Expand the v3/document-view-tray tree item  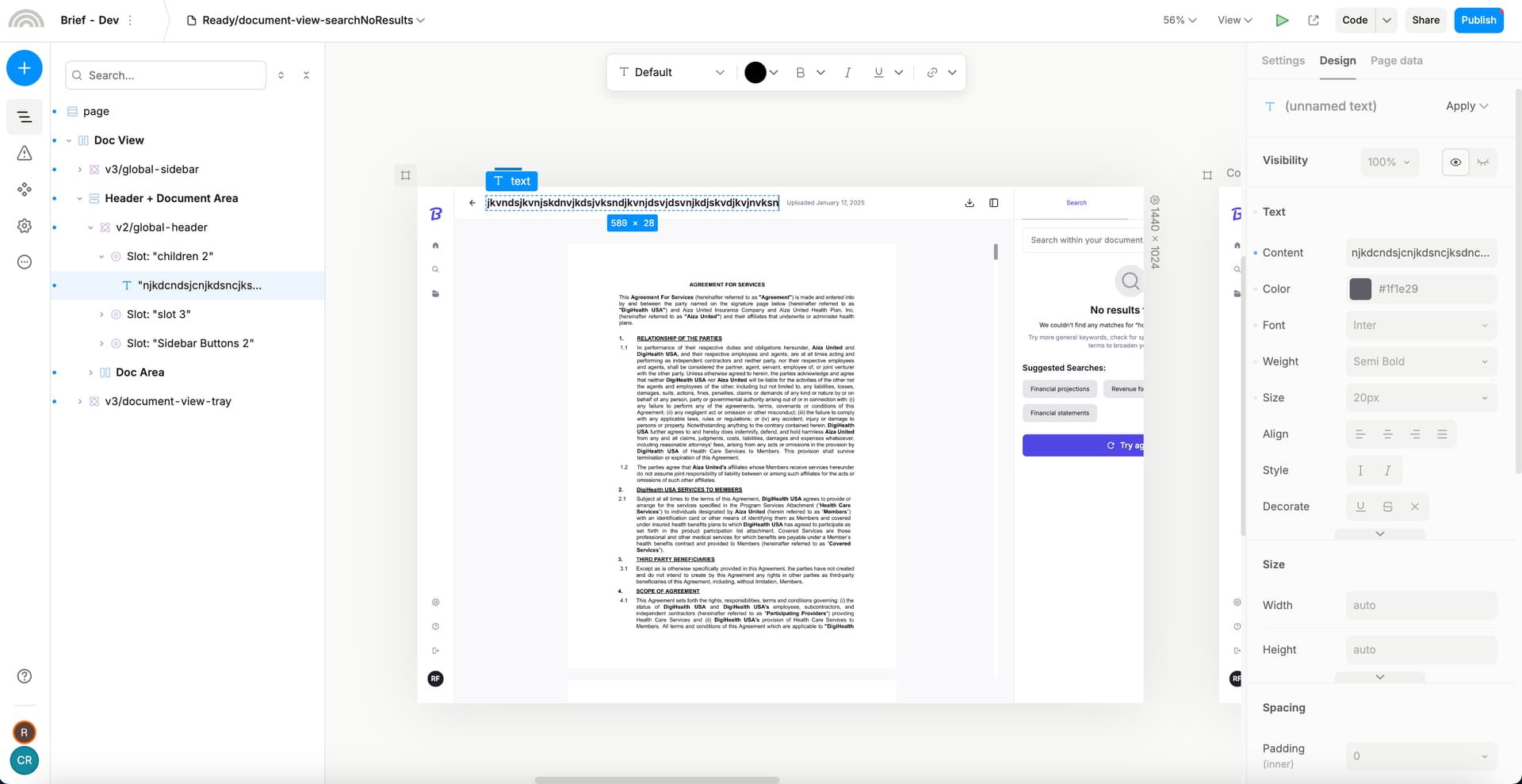[x=79, y=402]
